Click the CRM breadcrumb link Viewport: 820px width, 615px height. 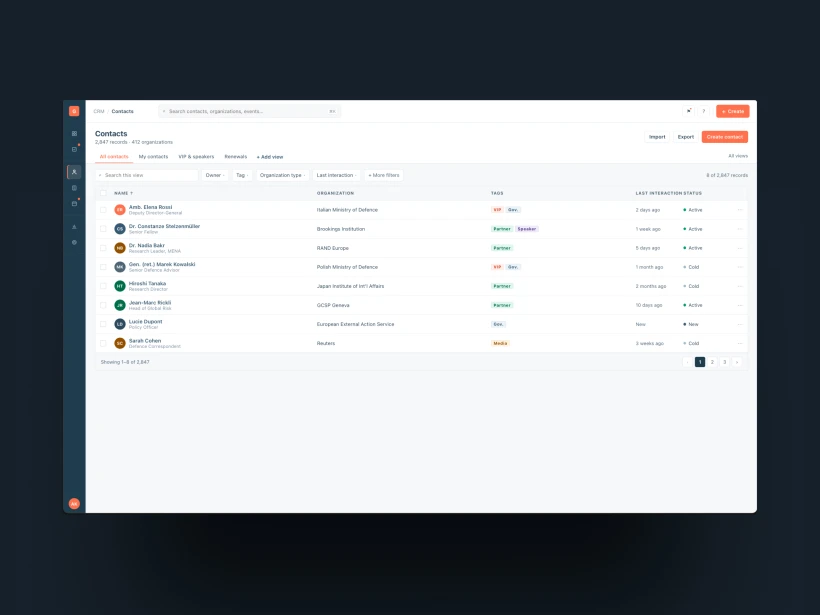pyautogui.click(x=99, y=111)
